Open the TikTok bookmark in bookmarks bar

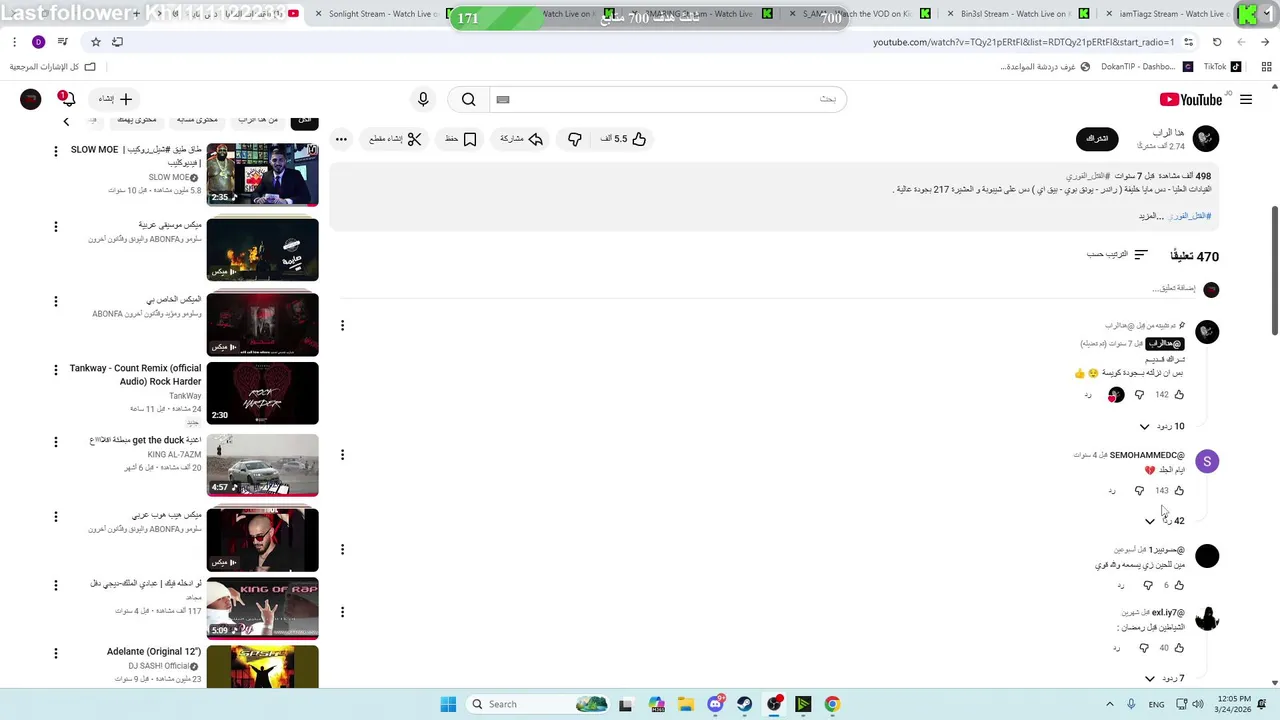(1222, 67)
